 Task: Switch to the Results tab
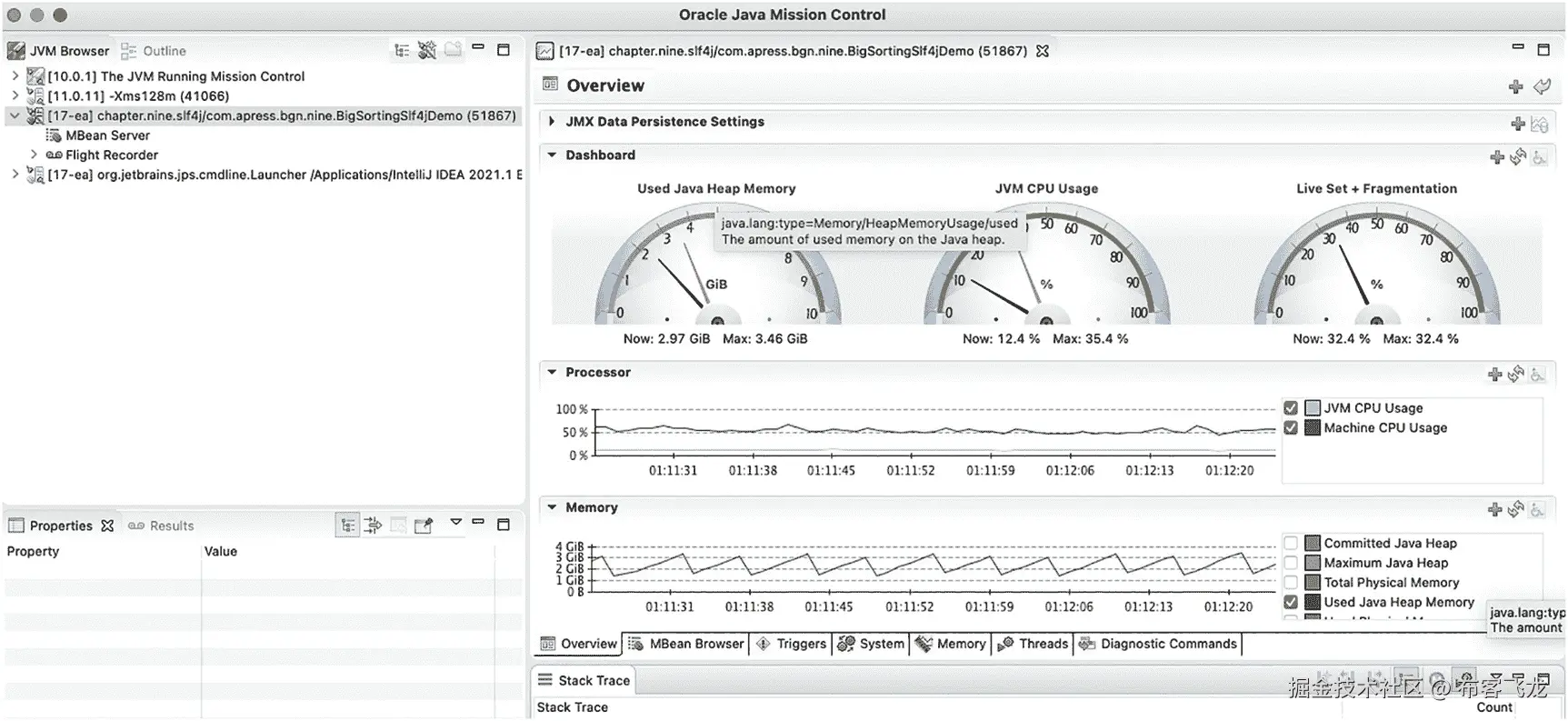click(x=161, y=526)
